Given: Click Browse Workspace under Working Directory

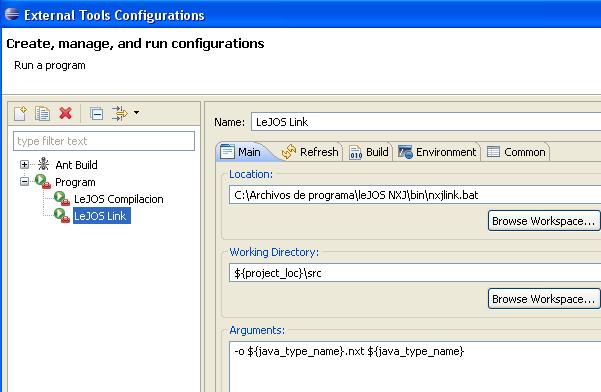Looking at the screenshot, I should click(544, 299).
